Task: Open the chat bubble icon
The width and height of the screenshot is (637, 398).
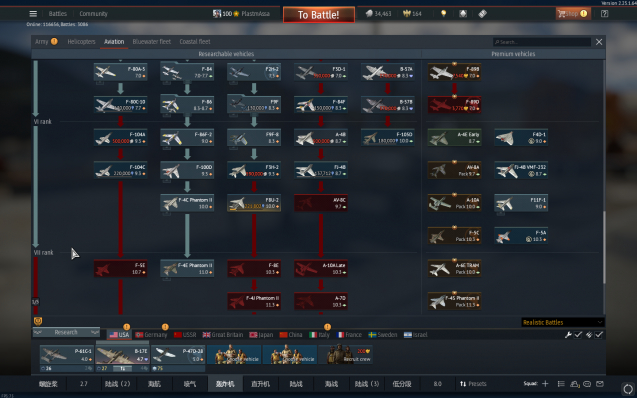Action: pyautogui.click(x=587, y=384)
